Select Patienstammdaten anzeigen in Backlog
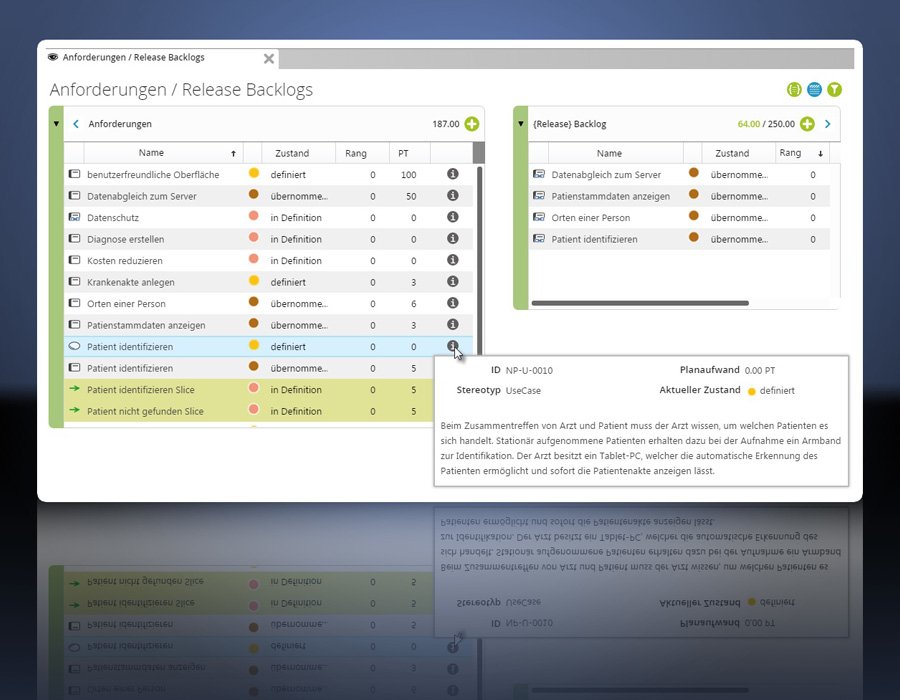 click(x=611, y=196)
